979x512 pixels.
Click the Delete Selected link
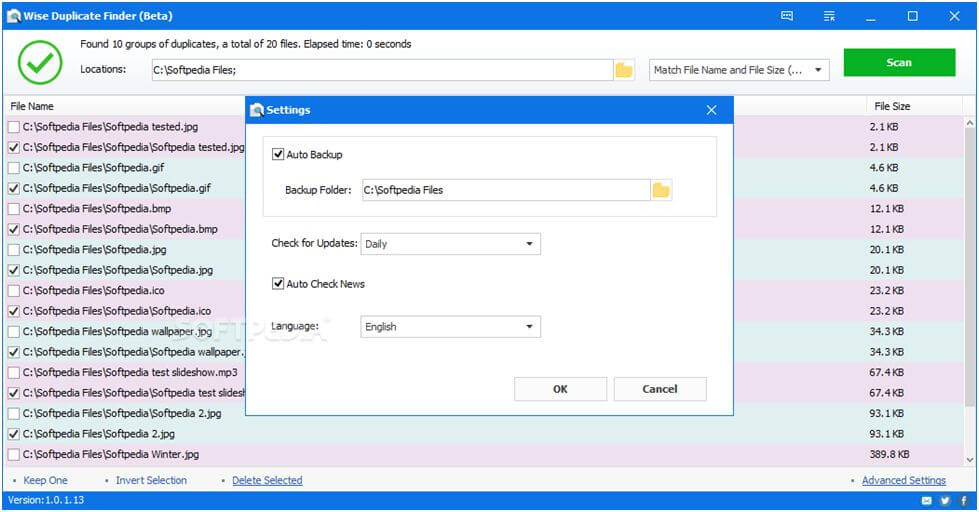tap(267, 481)
